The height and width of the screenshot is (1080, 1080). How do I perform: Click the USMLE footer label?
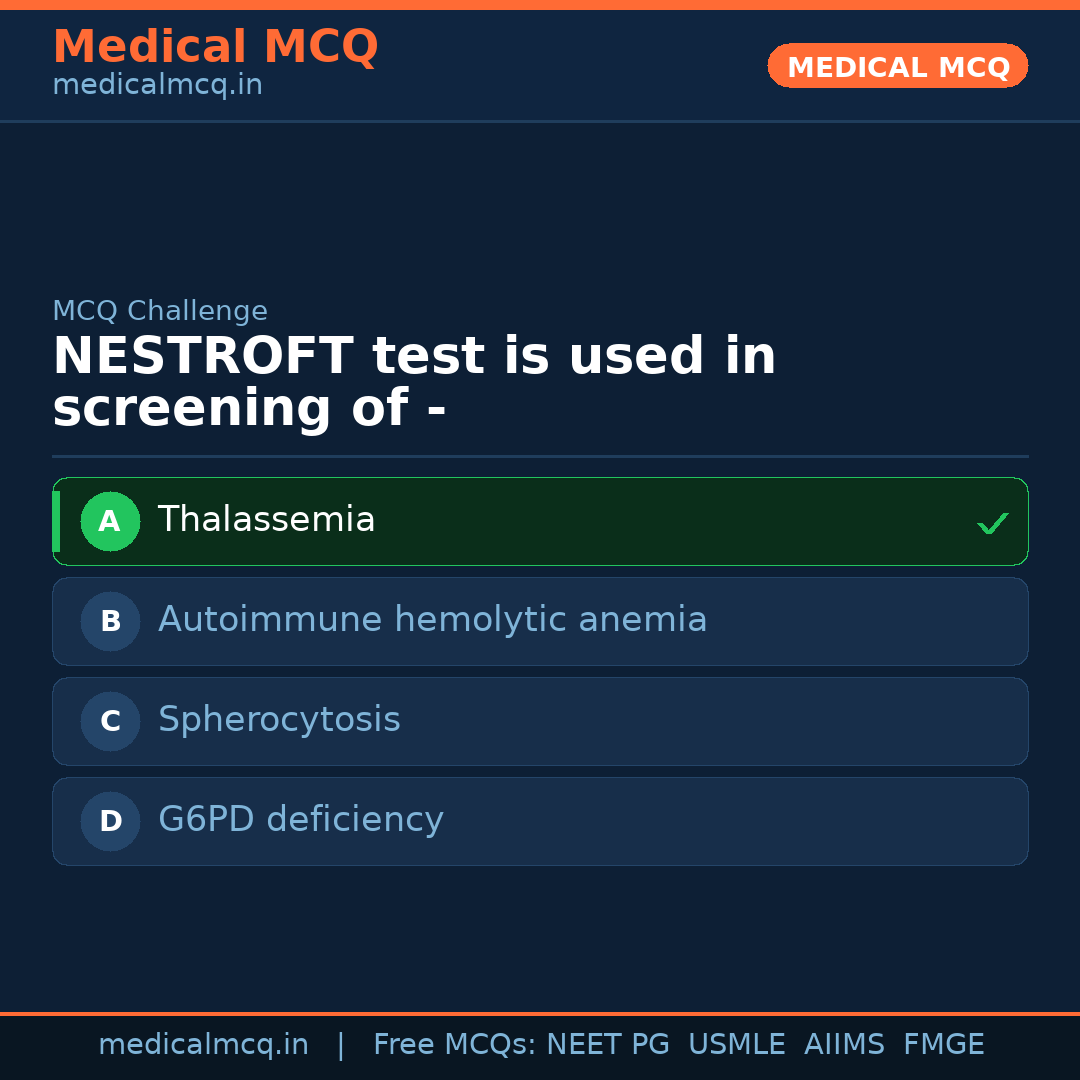[x=736, y=1045]
